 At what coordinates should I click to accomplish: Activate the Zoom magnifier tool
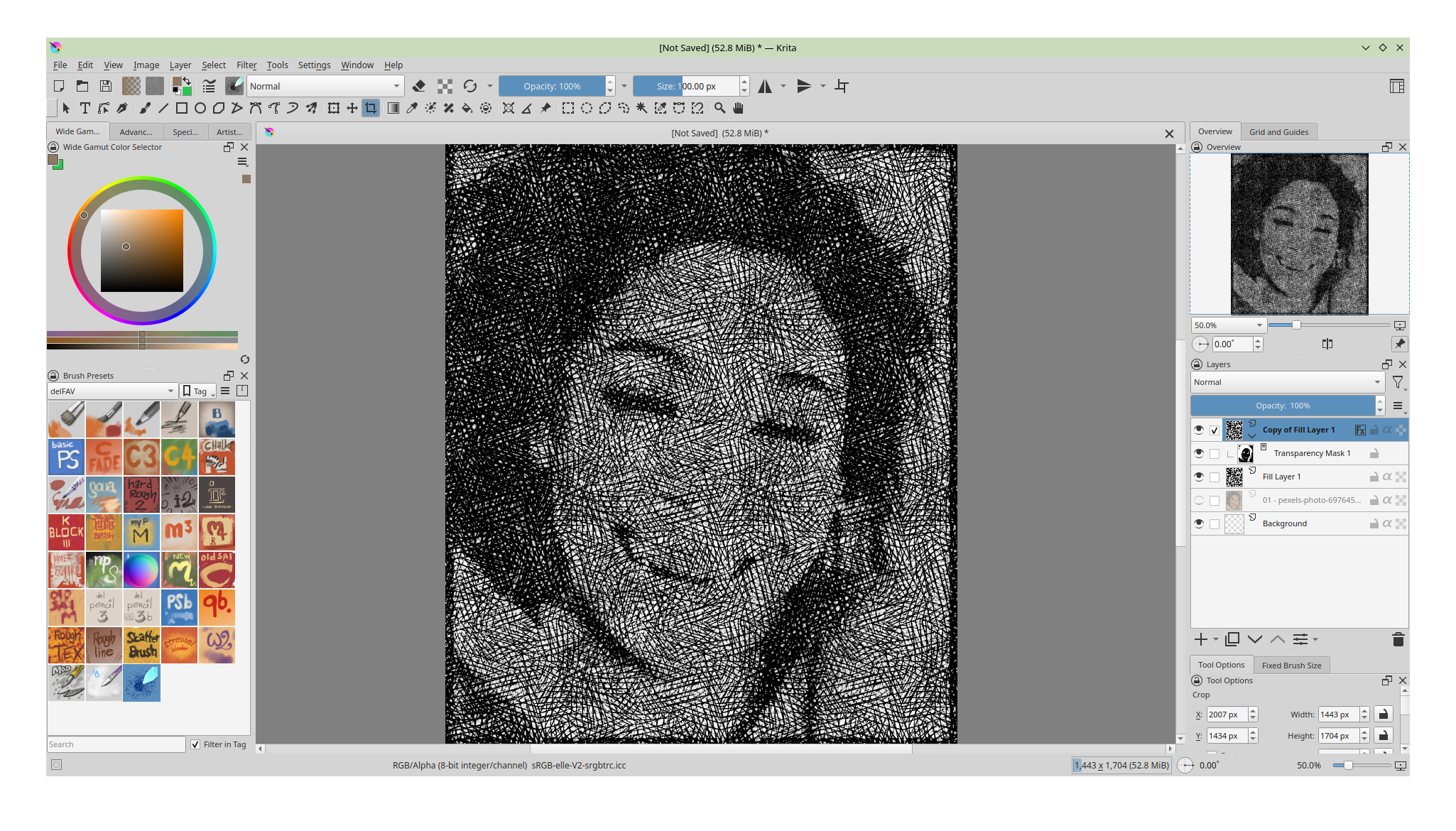tap(719, 108)
